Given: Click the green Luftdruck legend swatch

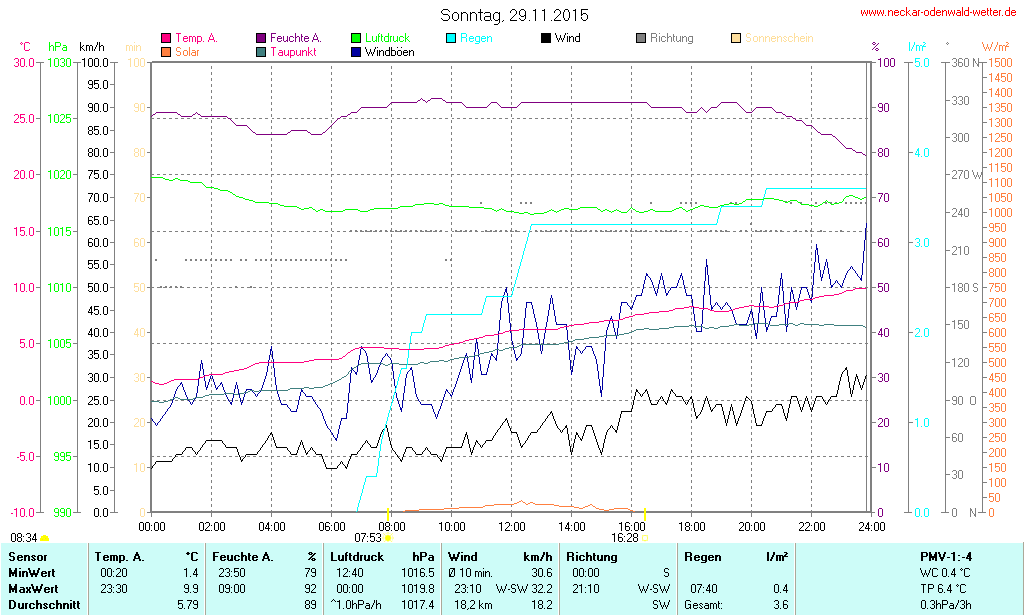Looking at the screenshot, I should click(357, 38).
